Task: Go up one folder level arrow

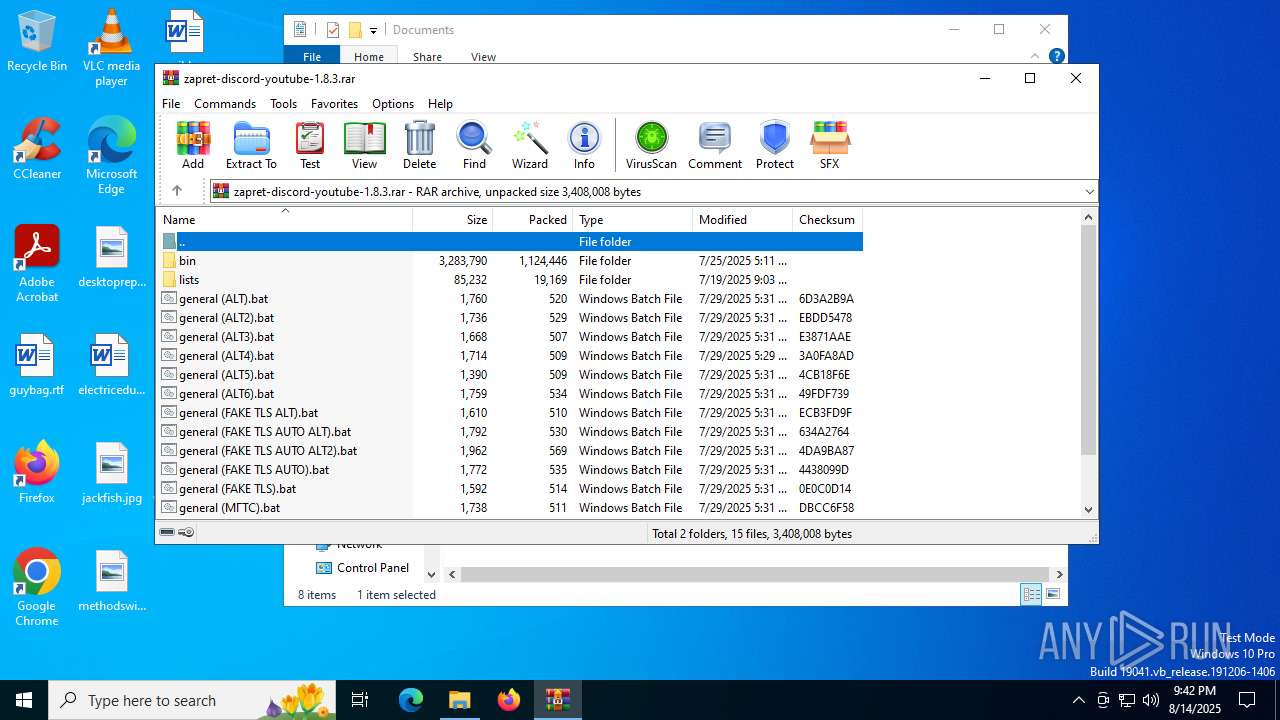Action: [x=177, y=191]
